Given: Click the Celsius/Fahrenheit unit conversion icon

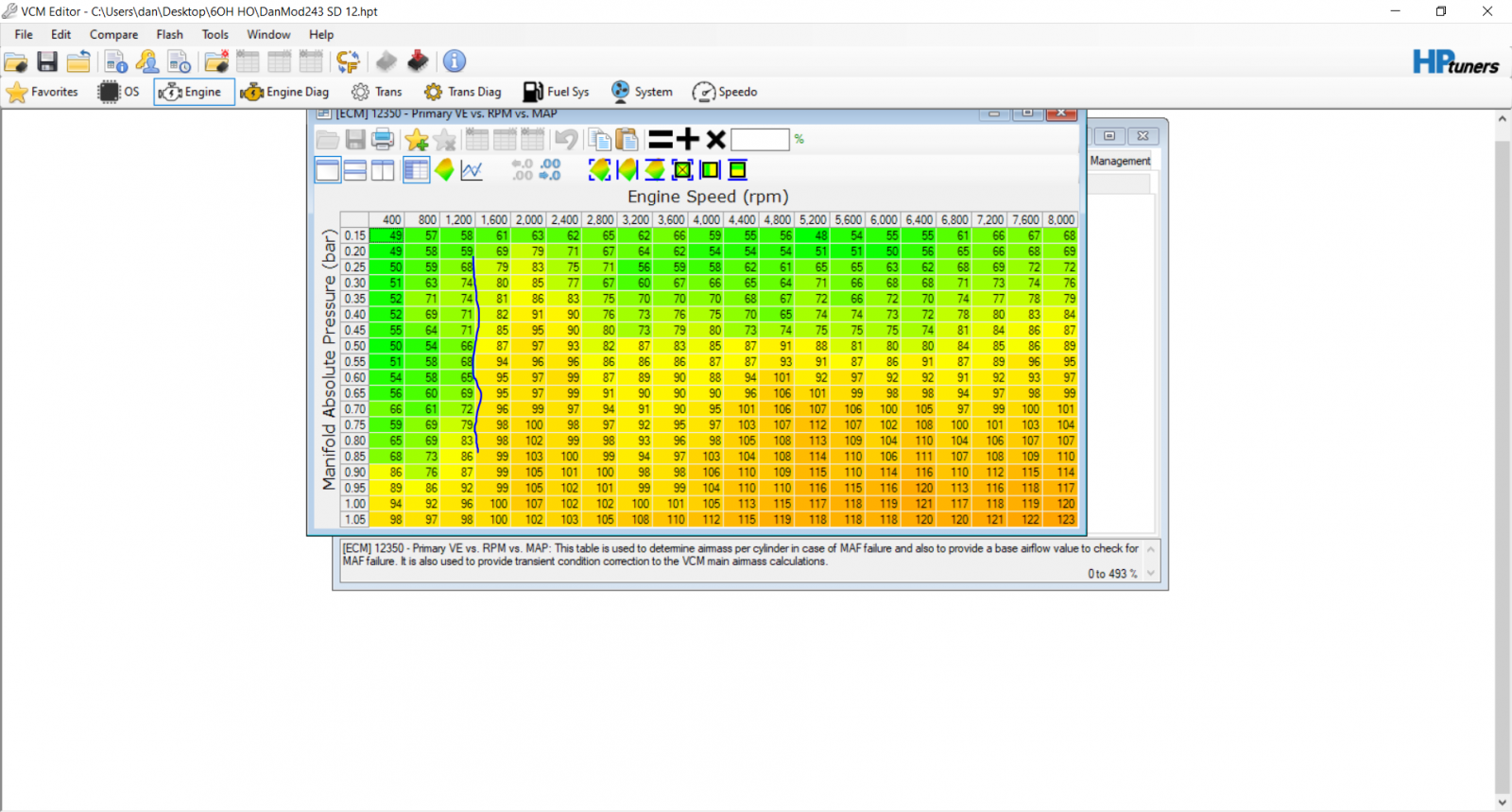Looking at the screenshot, I should 348,62.
